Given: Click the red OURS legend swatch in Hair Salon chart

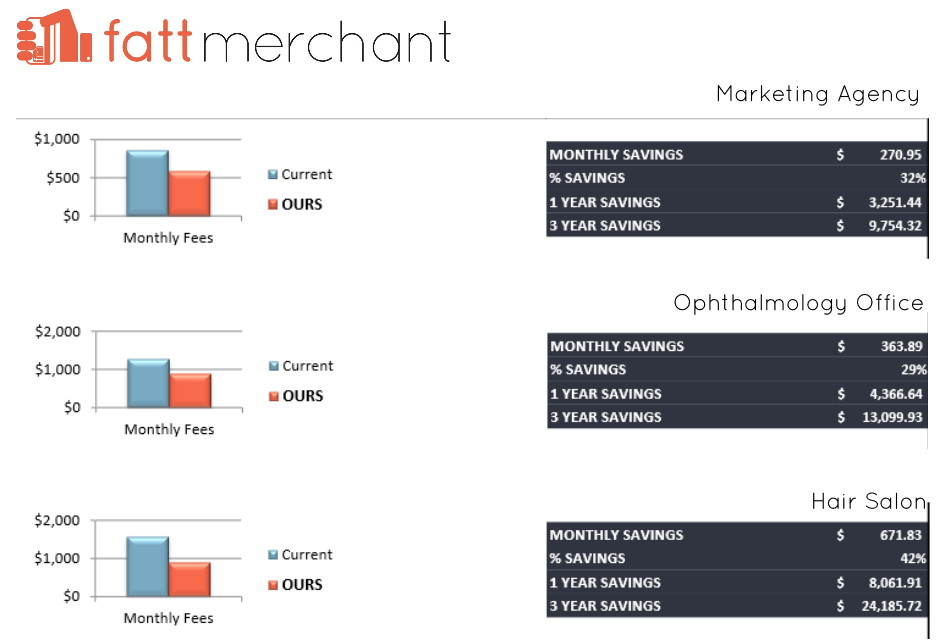Looking at the screenshot, I should tap(273, 585).
